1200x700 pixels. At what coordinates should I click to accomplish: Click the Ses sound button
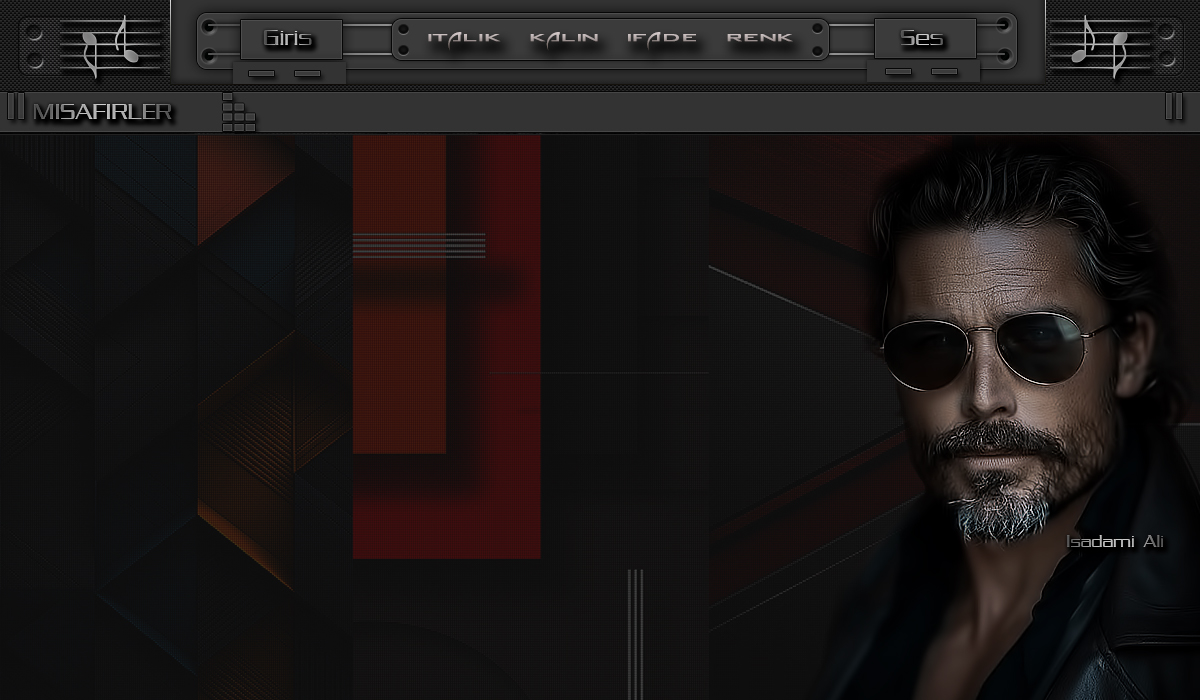point(924,39)
